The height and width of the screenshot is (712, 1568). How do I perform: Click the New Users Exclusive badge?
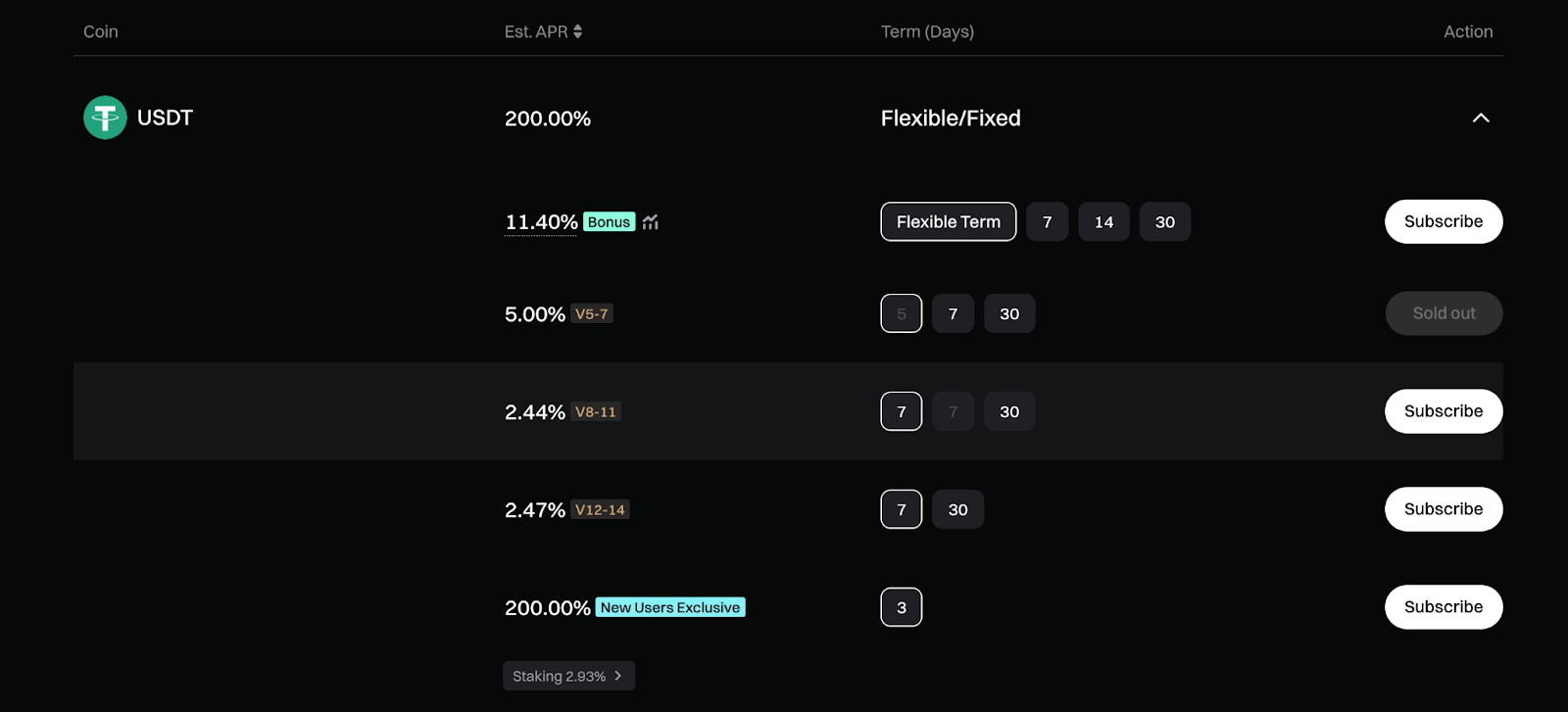(670, 607)
